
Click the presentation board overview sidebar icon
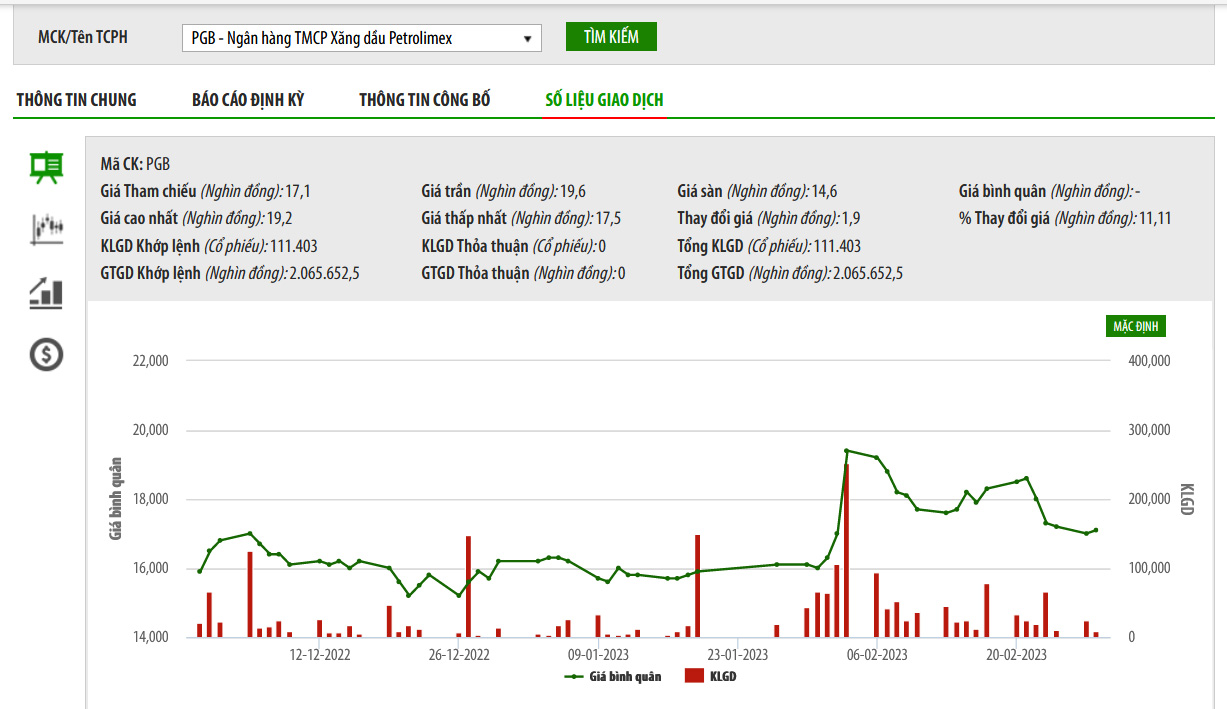point(46,167)
